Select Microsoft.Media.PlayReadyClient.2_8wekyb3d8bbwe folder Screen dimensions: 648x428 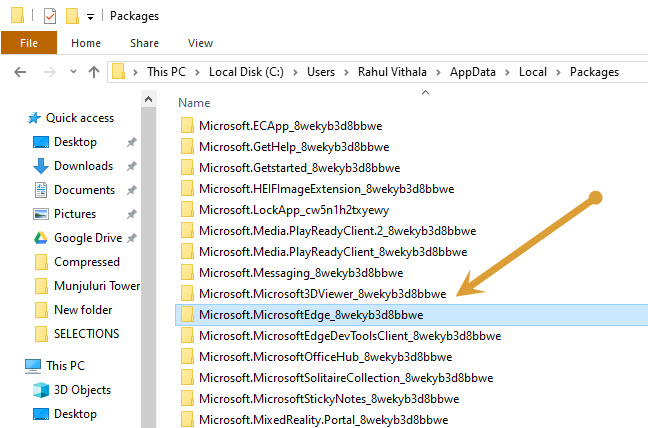pyautogui.click(x=329, y=231)
